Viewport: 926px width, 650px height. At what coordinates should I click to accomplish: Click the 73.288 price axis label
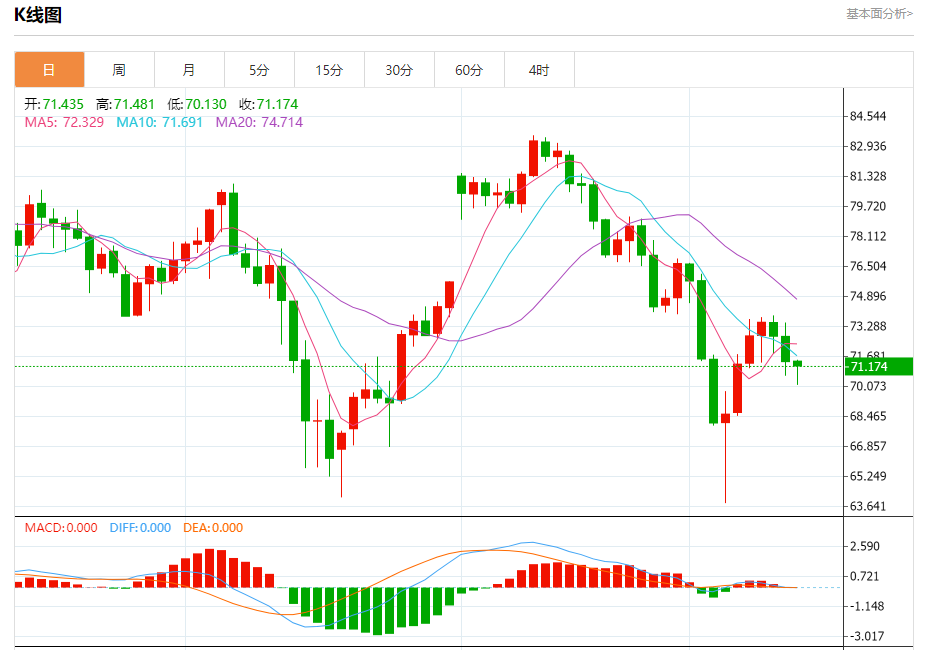[x=868, y=326]
